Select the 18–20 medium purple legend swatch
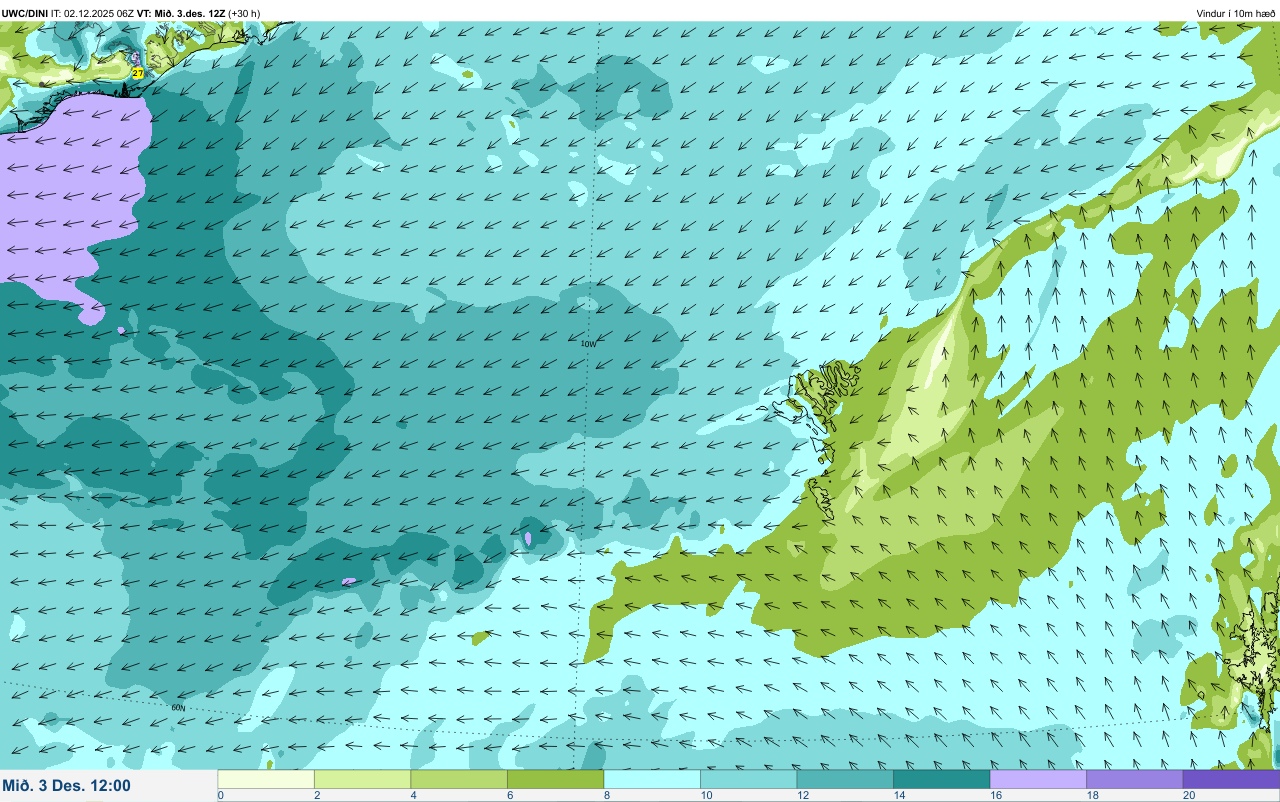This screenshot has width=1280, height=802. 1134,779
